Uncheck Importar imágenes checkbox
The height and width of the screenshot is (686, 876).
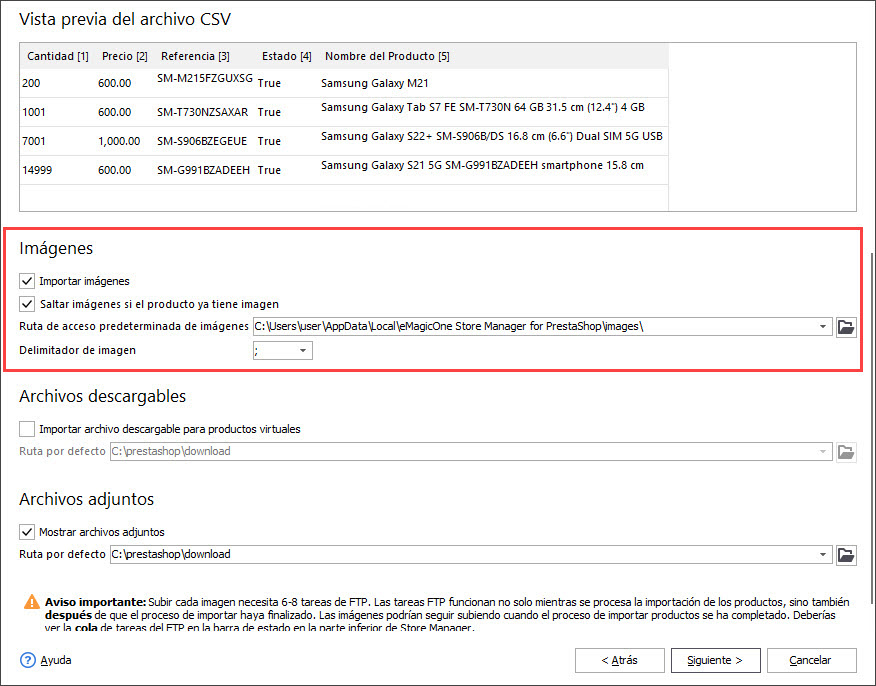27,281
